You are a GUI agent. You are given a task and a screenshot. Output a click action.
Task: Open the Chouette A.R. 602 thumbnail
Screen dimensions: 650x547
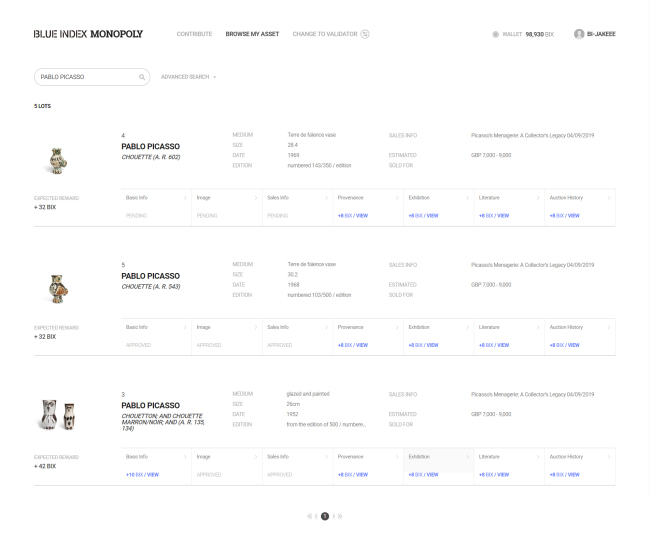click(x=56, y=161)
